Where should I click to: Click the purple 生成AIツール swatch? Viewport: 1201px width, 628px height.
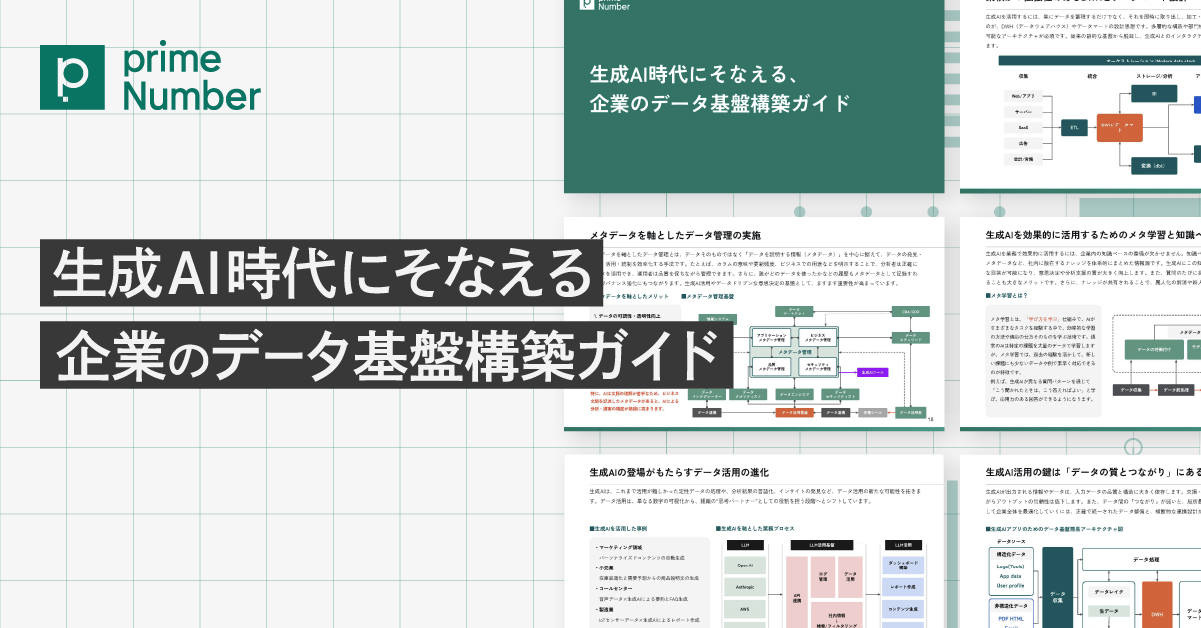[x=871, y=373]
